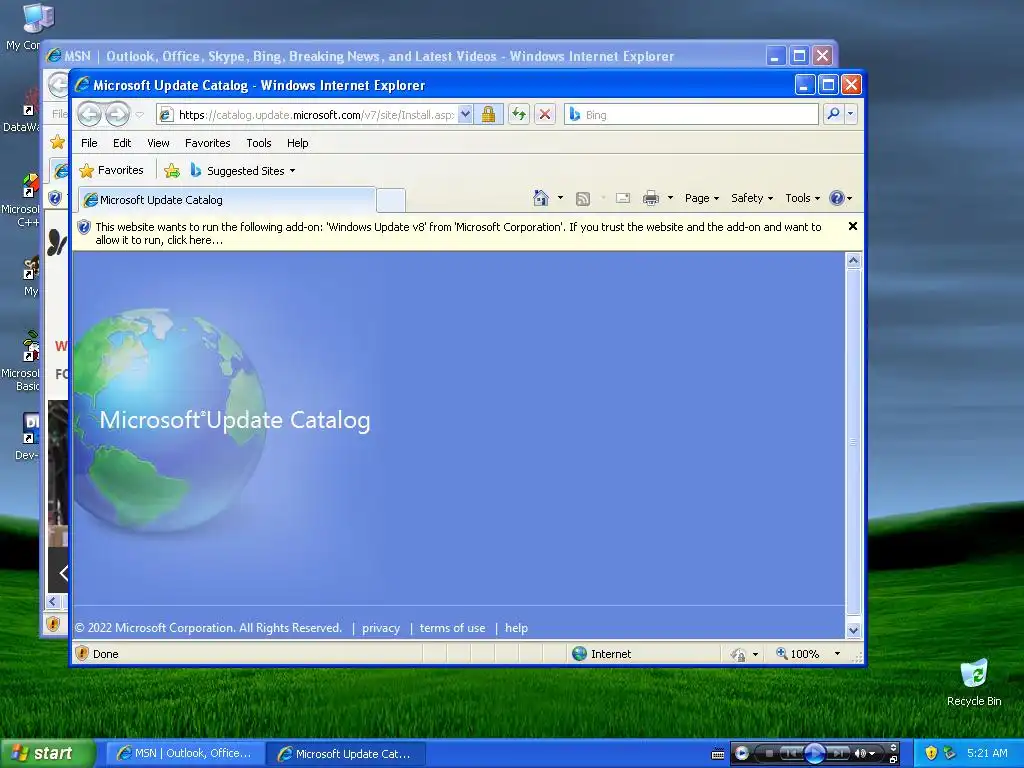Viewport: 1024px width, 768px height.
Task: Click the Forward navigation arrow in Update Catalog window
Action: (x=118, y=115)
